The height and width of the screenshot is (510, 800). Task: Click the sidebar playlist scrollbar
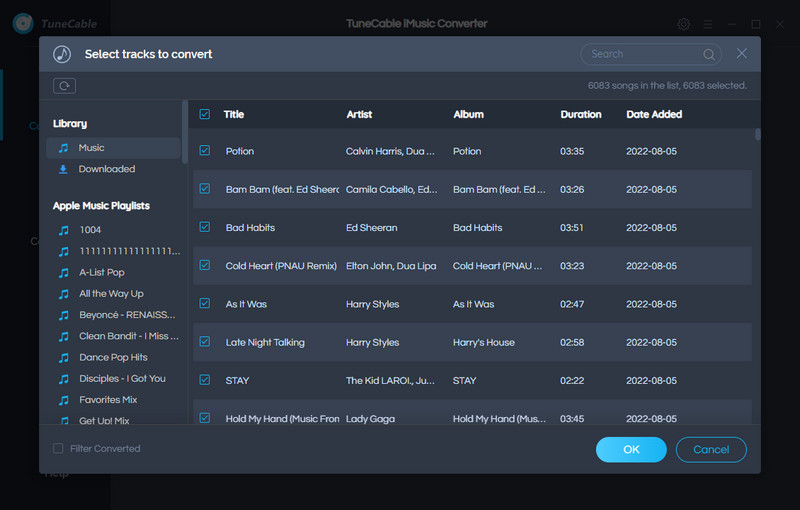click(185, 133)
